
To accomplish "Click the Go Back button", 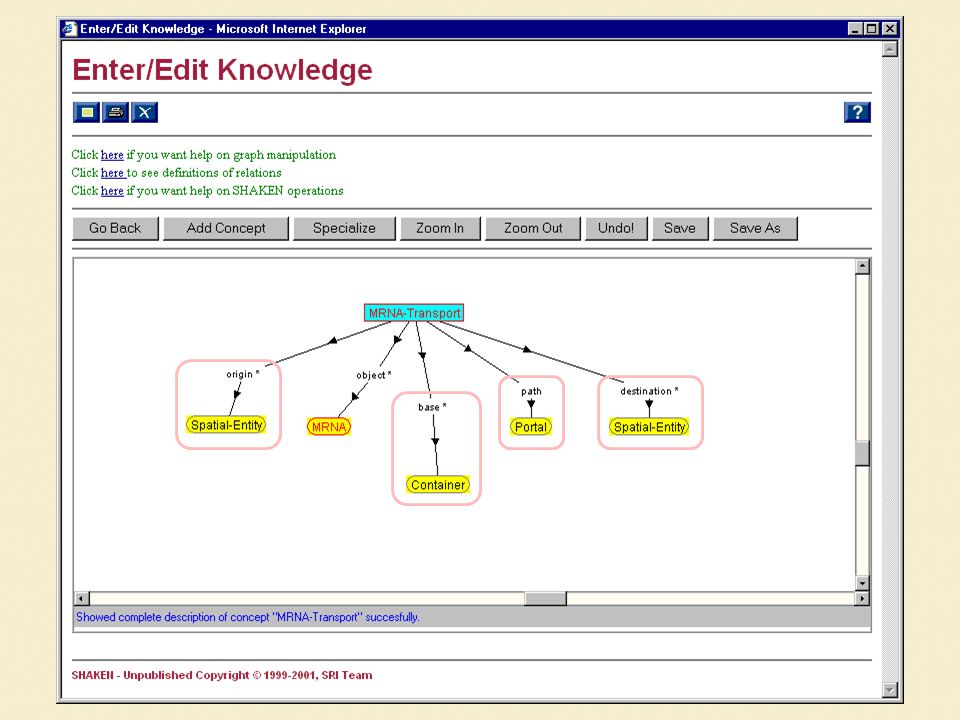I will (115, 228).
